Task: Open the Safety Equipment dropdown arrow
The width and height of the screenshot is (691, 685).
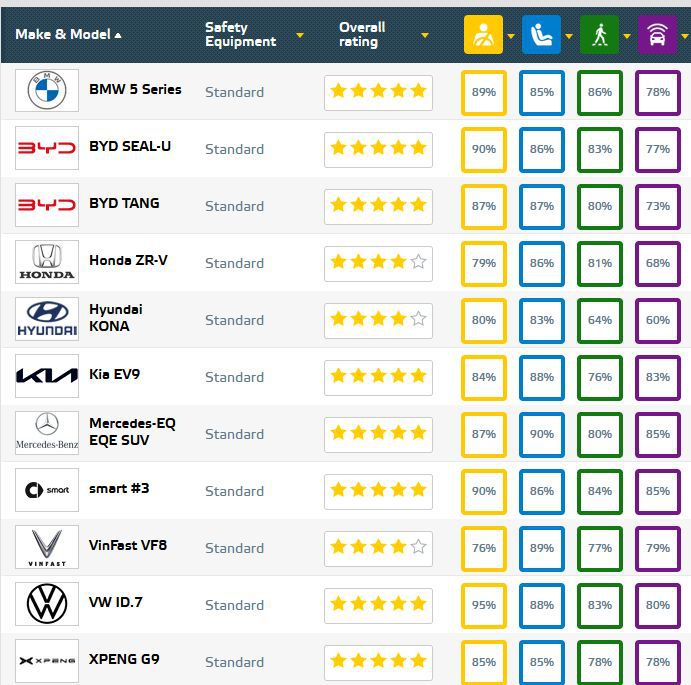Action: (x=299, y=36)
